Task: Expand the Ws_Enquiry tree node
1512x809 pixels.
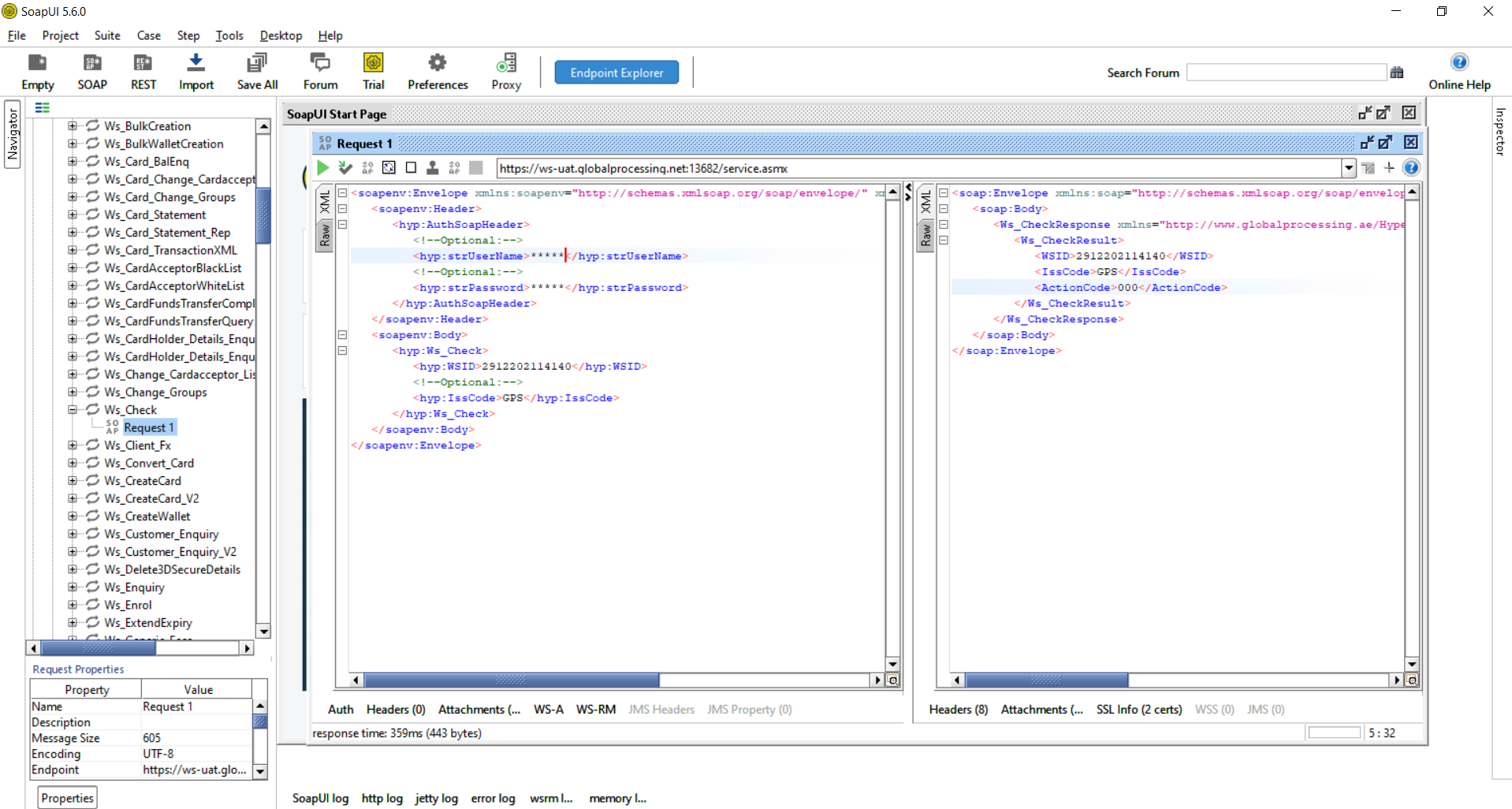Action: point(73,587)
